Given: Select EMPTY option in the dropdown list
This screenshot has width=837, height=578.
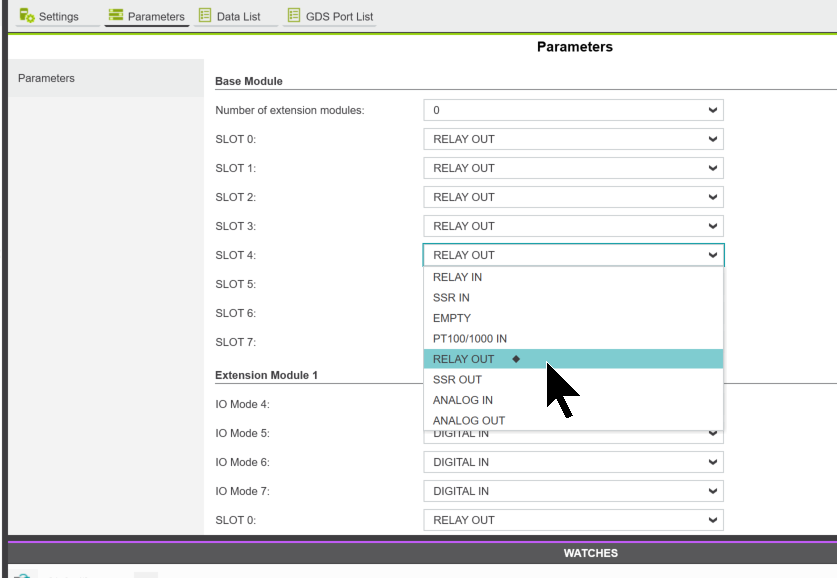Looking at the screenshot, I should (452, 318).
